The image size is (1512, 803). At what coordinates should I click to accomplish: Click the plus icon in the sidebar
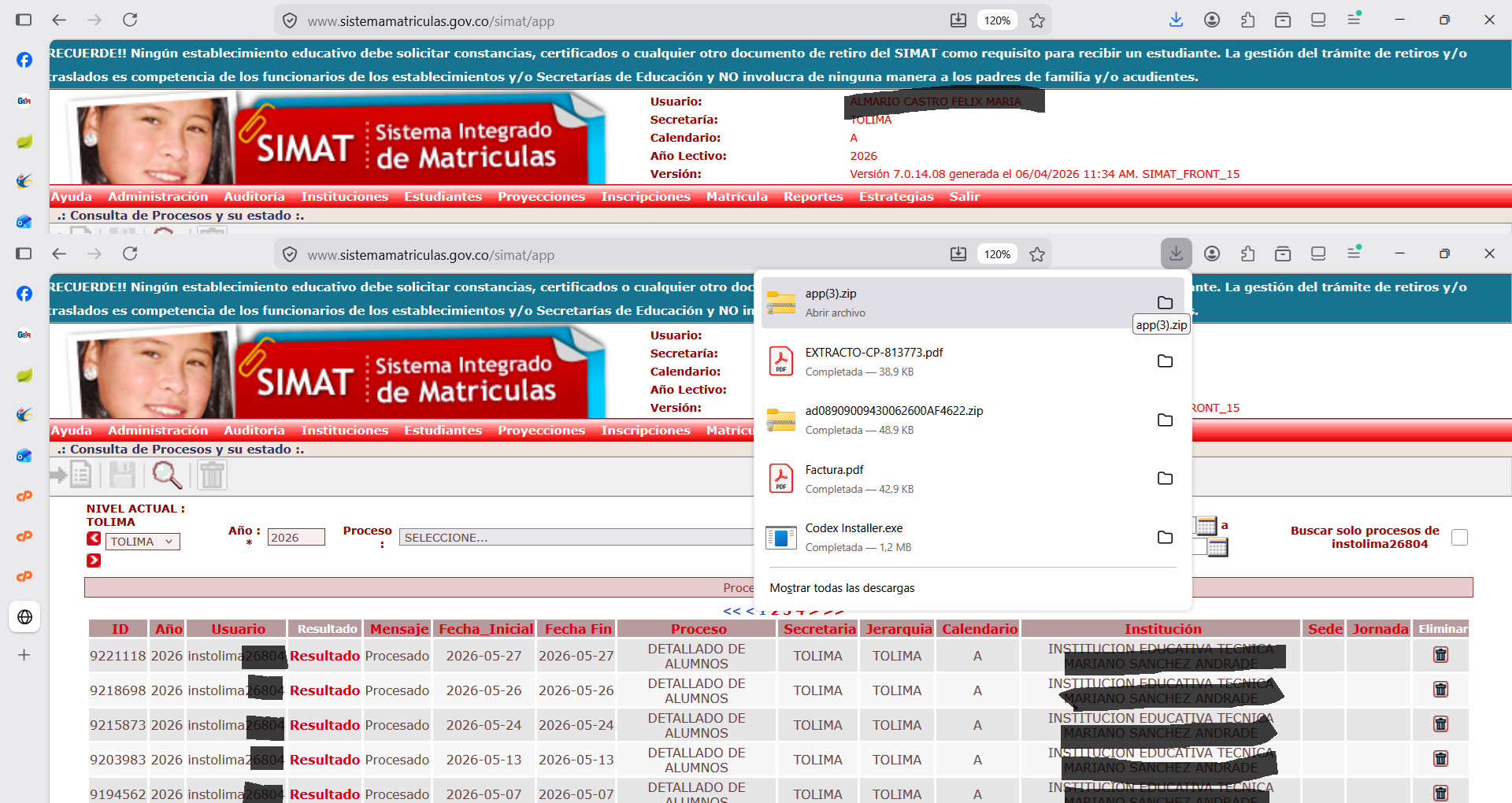[x=24, y=655]
